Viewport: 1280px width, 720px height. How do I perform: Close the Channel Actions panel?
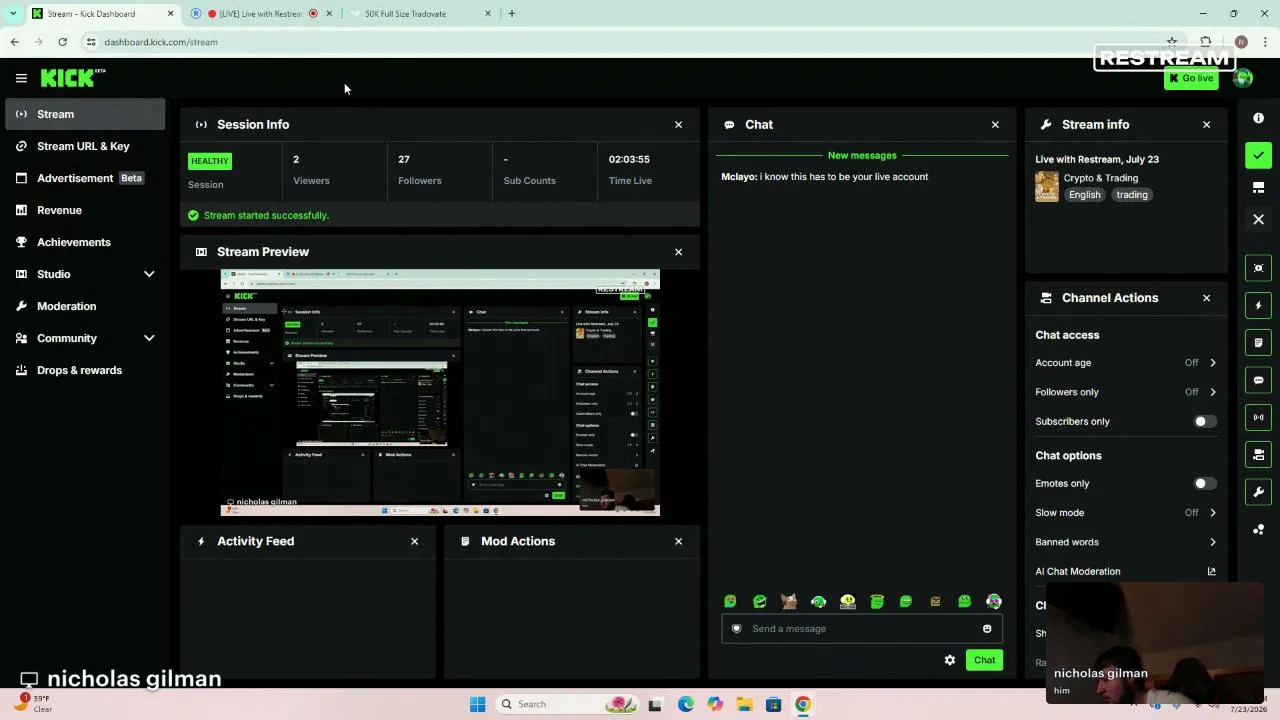[x=1206, y=298]
